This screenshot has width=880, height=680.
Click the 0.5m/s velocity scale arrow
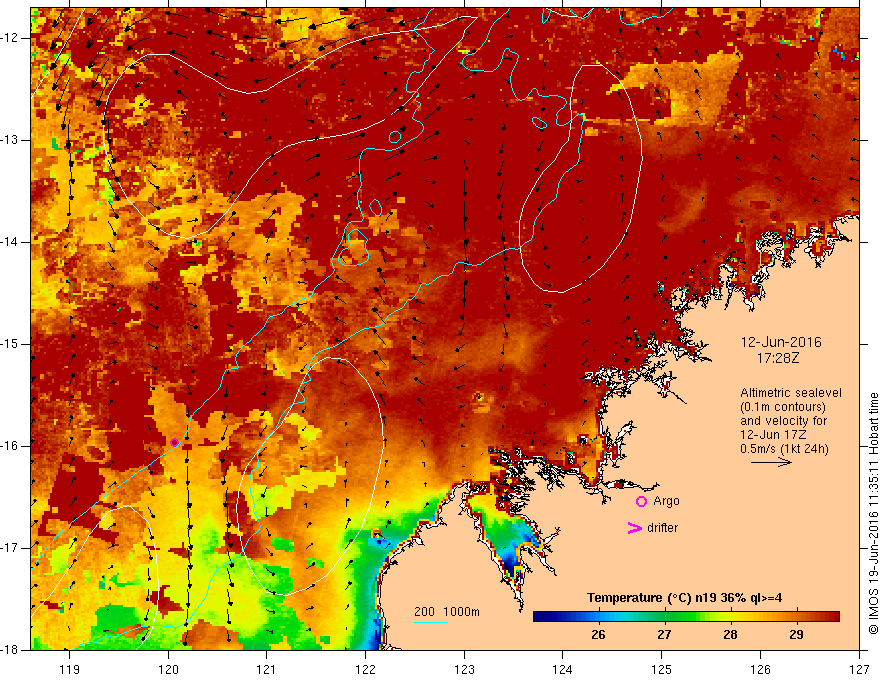771,462
